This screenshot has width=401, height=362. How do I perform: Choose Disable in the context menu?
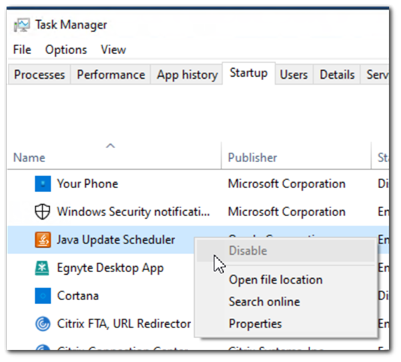[286, 251]
